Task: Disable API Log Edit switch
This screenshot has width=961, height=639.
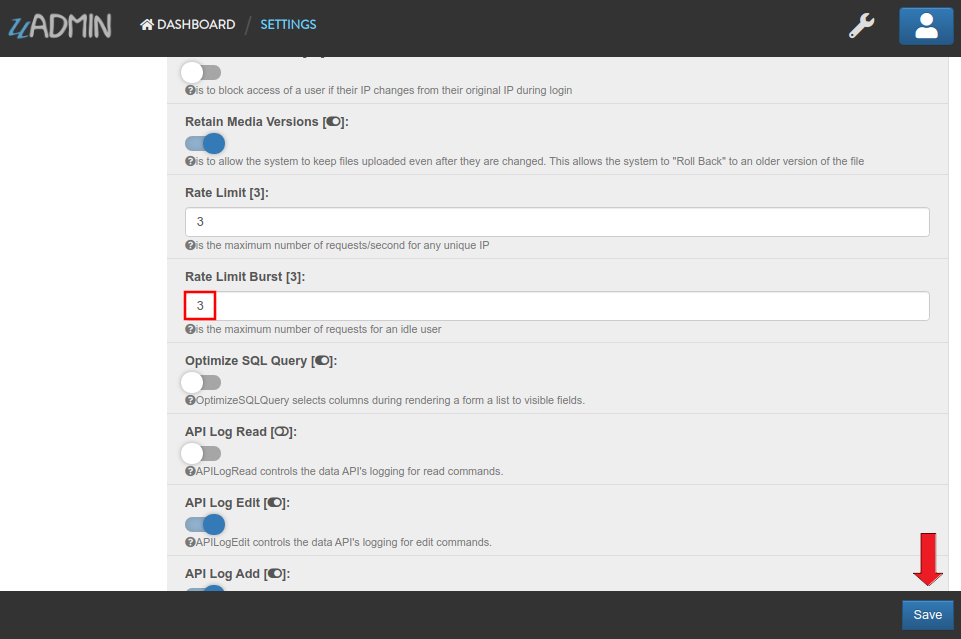Action: pyautogui.click(x=205, y=524)
